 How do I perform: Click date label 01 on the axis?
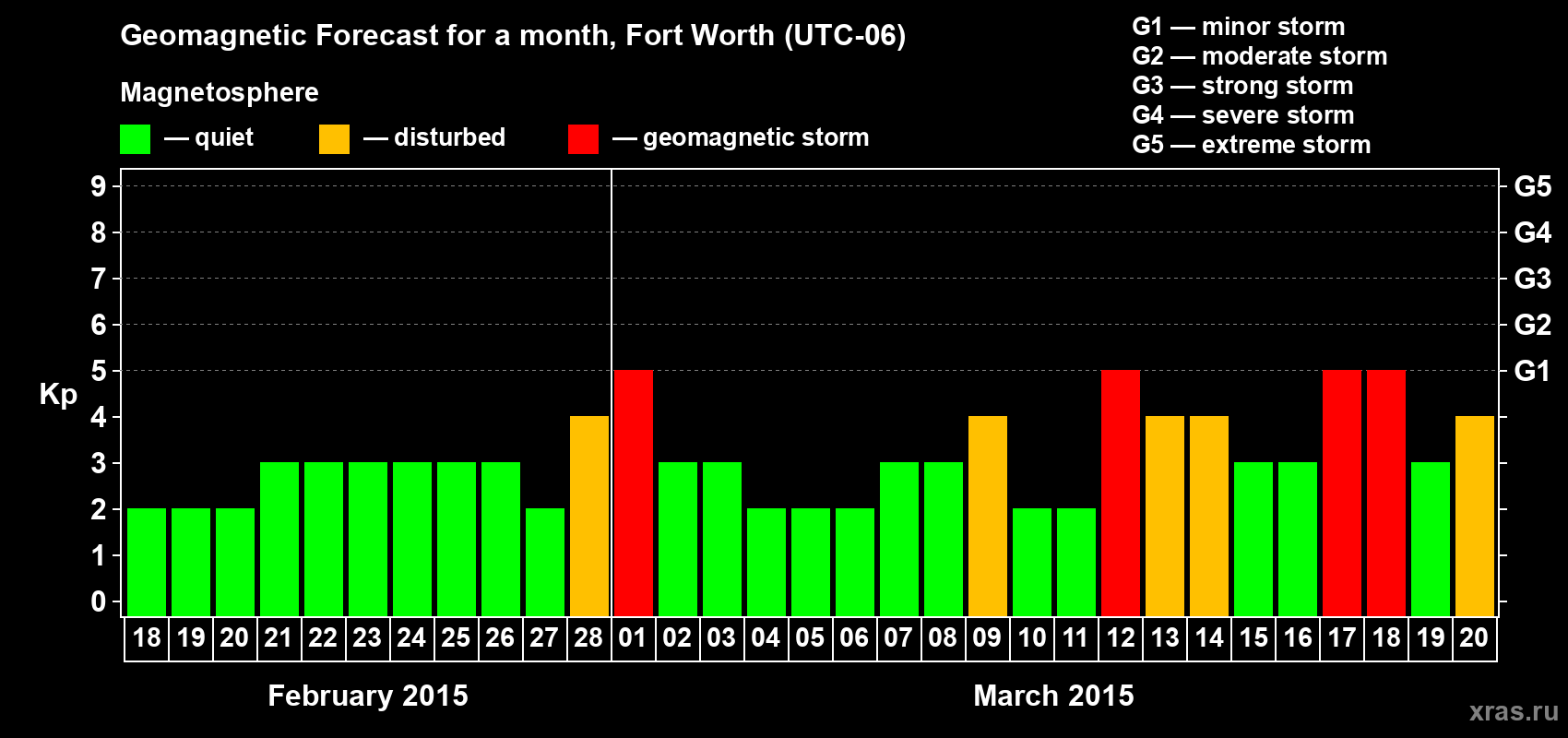[634, 638]
